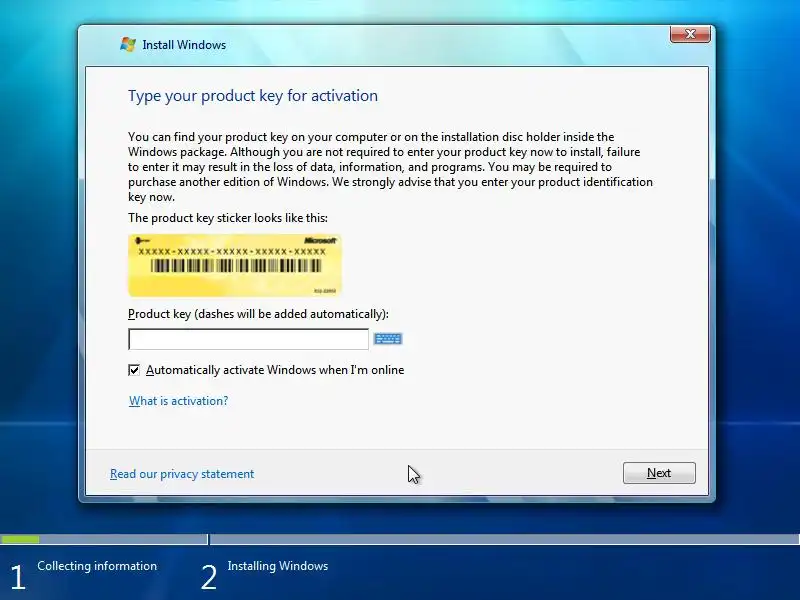Click the setup progress bar

[x=400, y=539]
